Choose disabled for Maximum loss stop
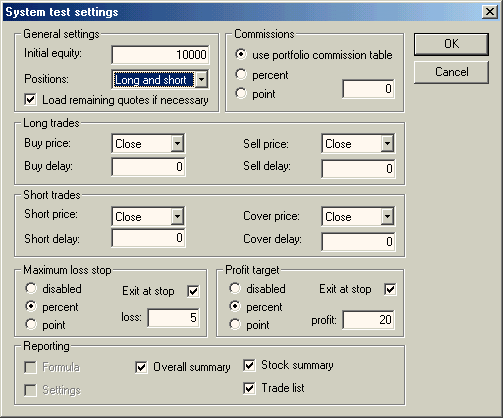Viewport: 503px width, 418px height. click(x=31, y=288)
